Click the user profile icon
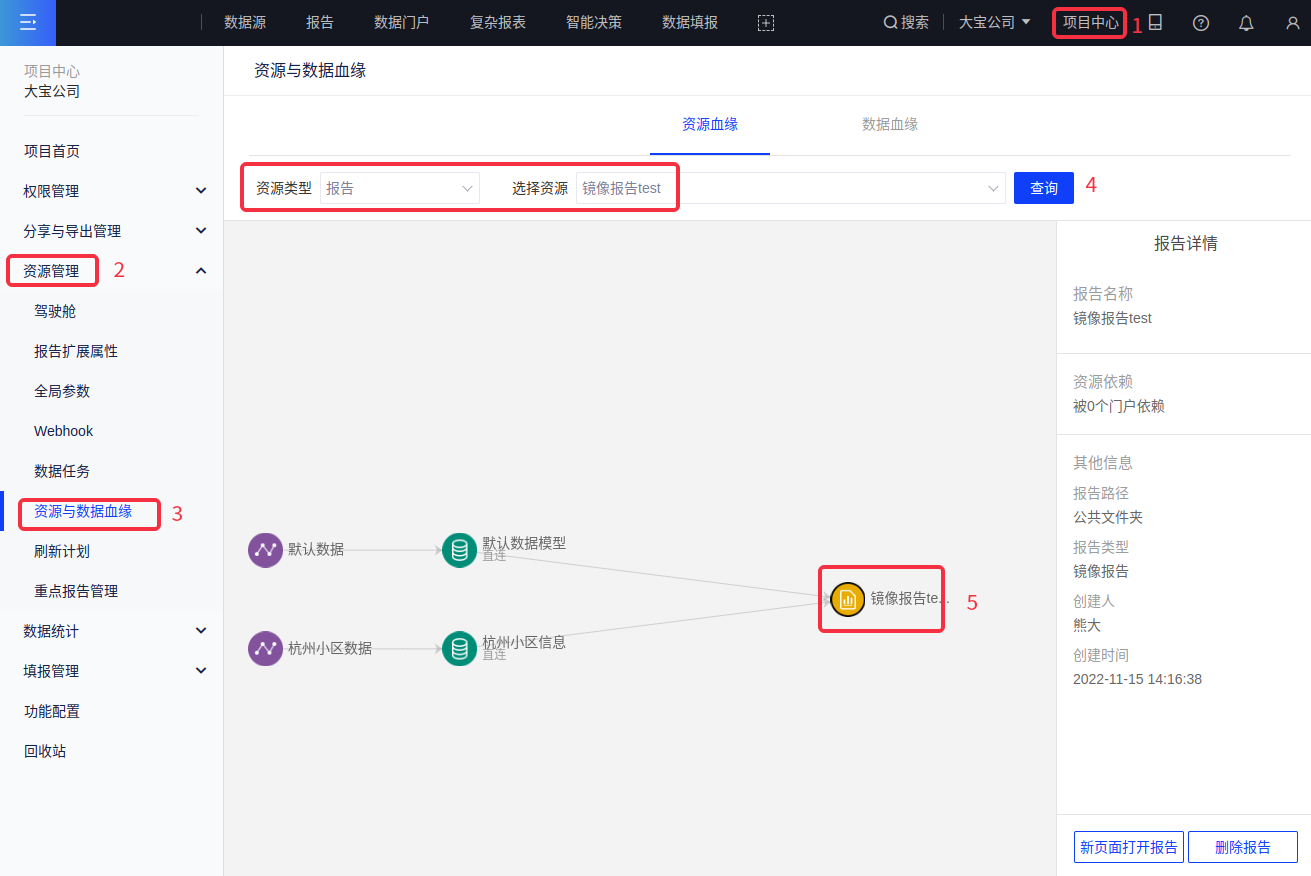1311x876 pixels. pos(1292,23)
